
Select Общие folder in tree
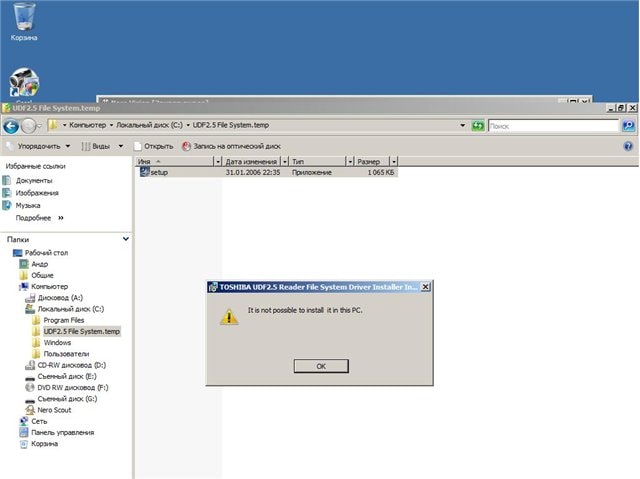(x=37, y=275)
